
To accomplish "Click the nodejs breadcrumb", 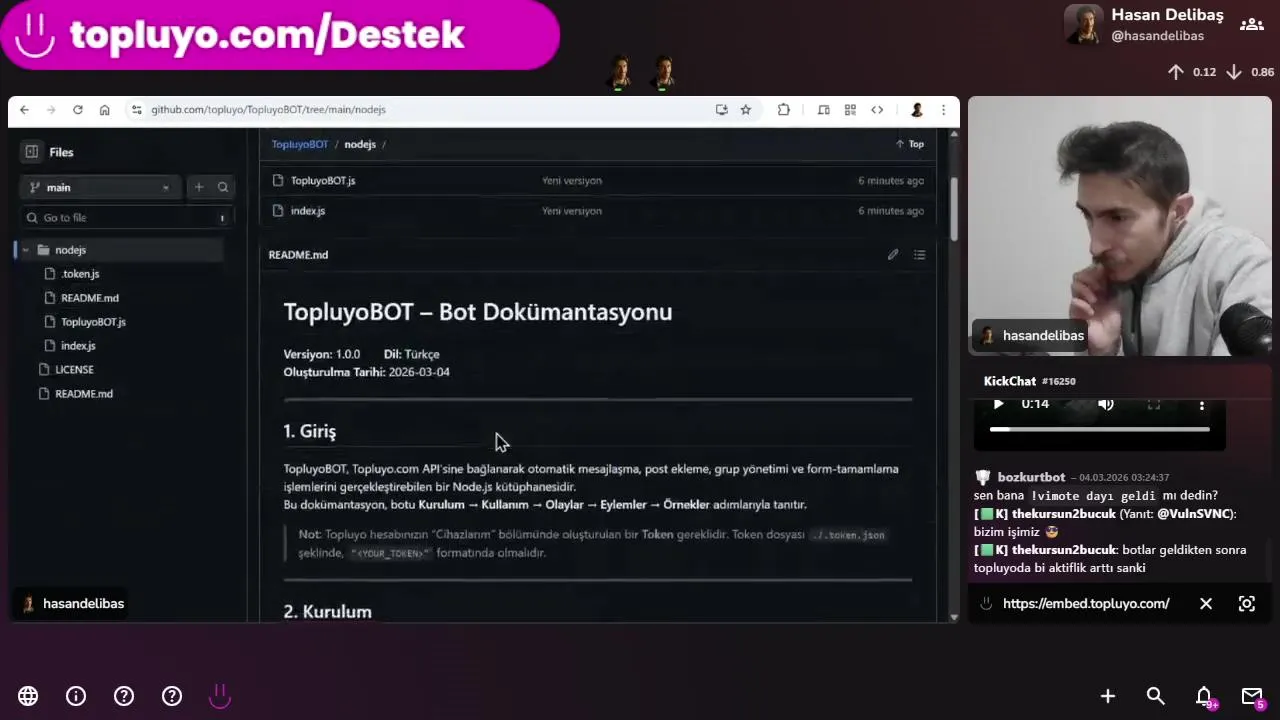I will (360, 144).
